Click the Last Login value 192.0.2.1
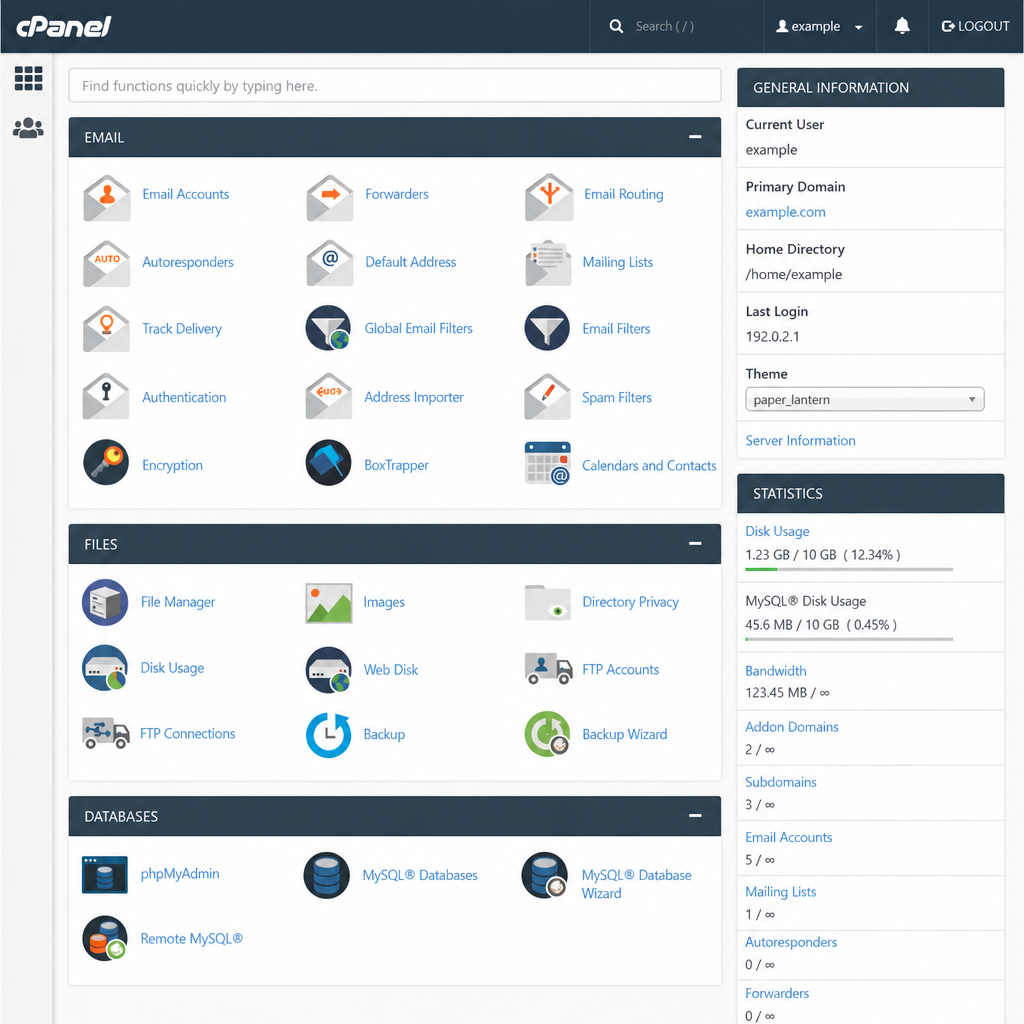 pos(772,337)
